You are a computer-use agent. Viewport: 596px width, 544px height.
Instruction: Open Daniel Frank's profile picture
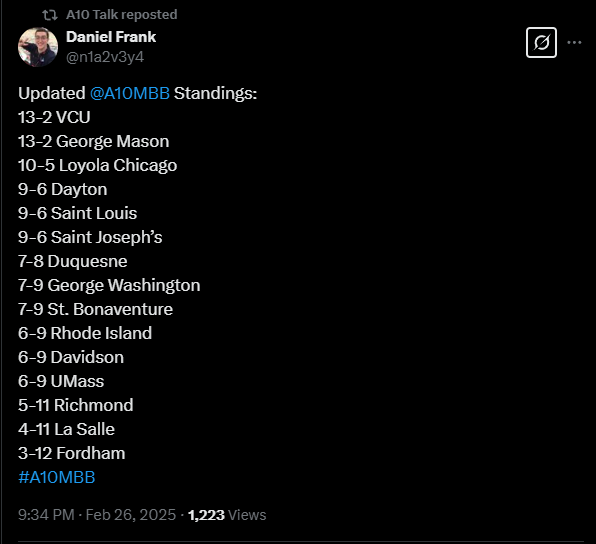[x=38, y=47]
